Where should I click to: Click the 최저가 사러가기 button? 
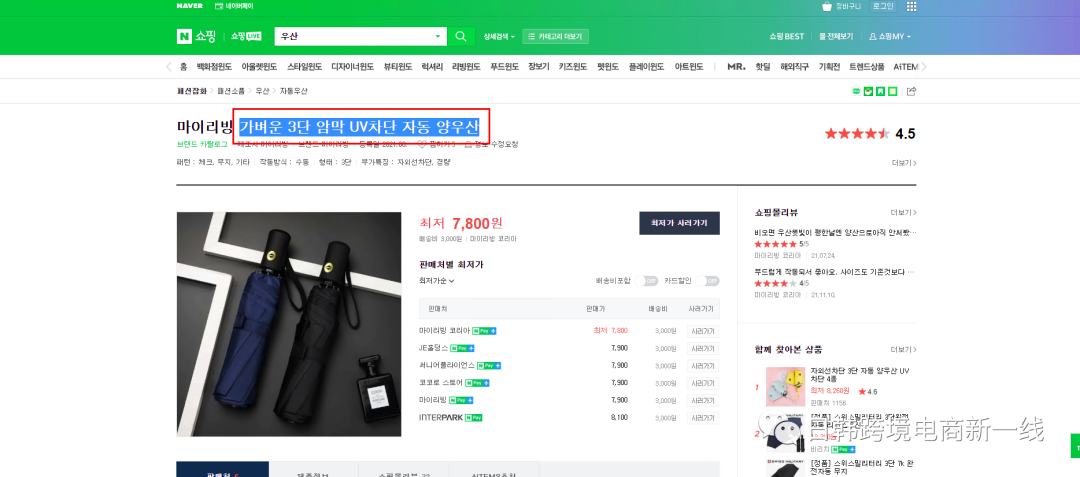pos(679,223)
